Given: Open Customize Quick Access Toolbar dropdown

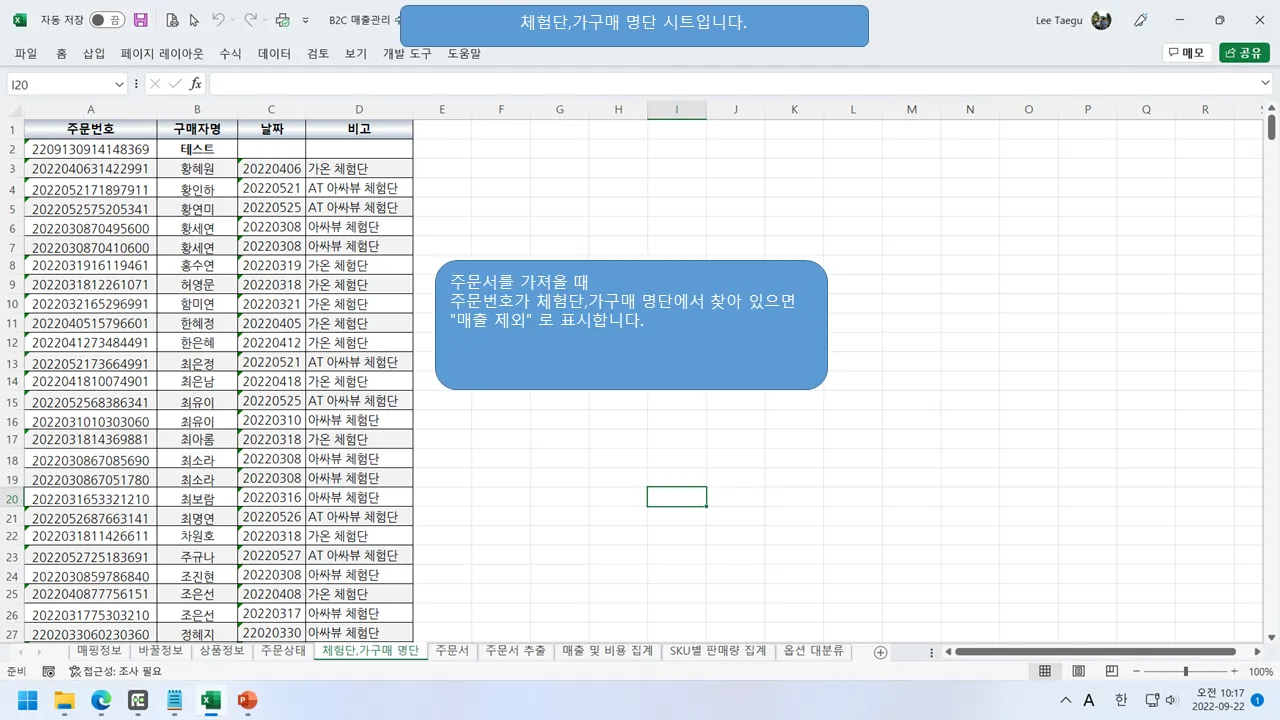Looking at the screenshot, I should pos(306,20).
